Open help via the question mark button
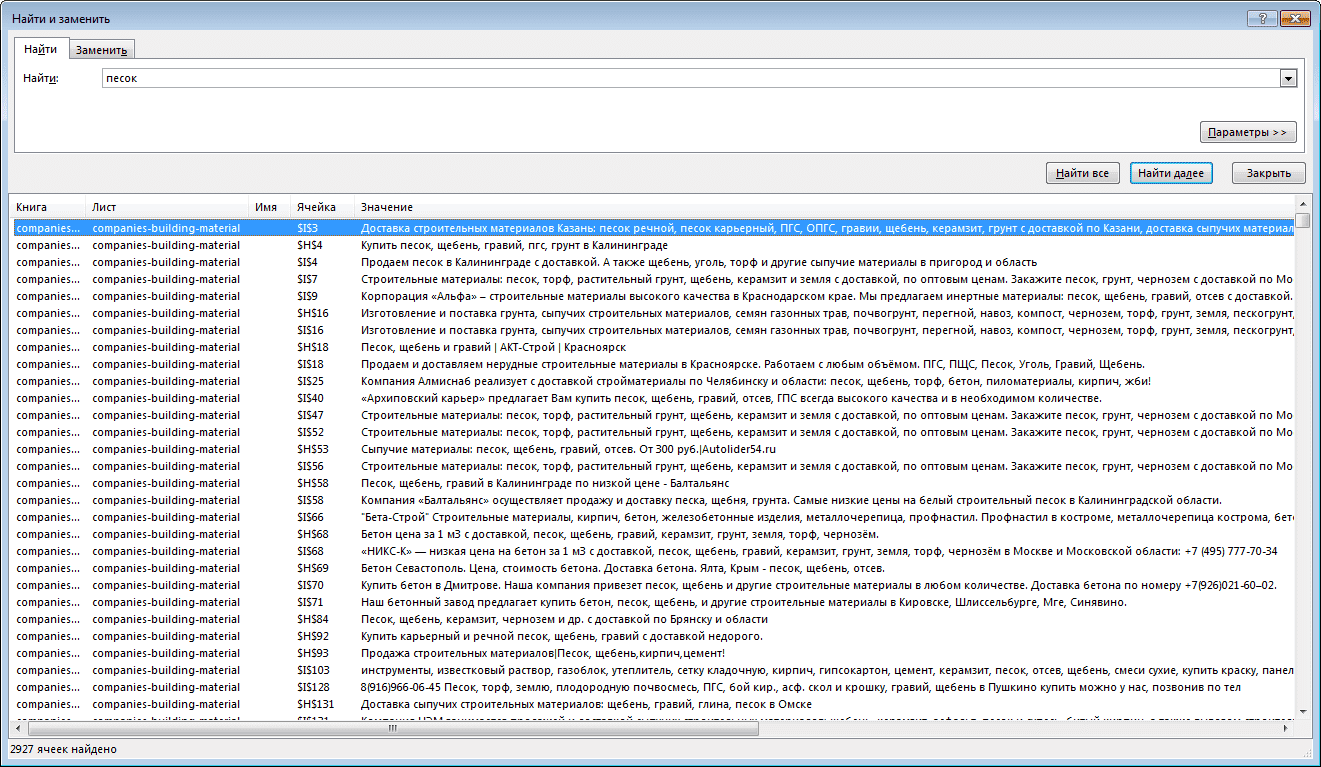Viewport: 1321px width, 767px height. [1262, 19]
